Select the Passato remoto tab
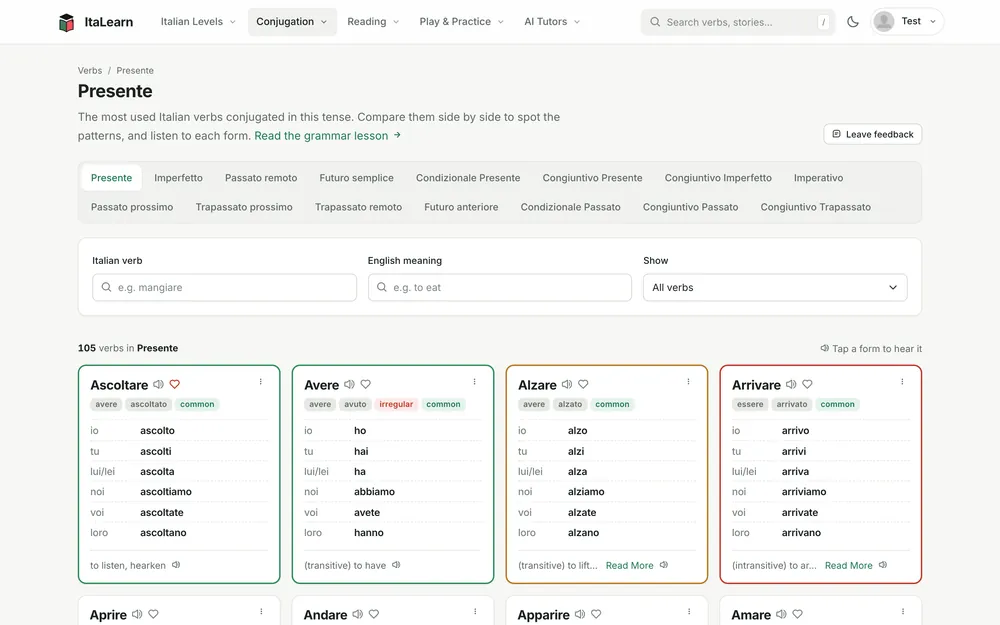Image resolution: width=1000 pixels, height=625 pixels. [261, 178]
